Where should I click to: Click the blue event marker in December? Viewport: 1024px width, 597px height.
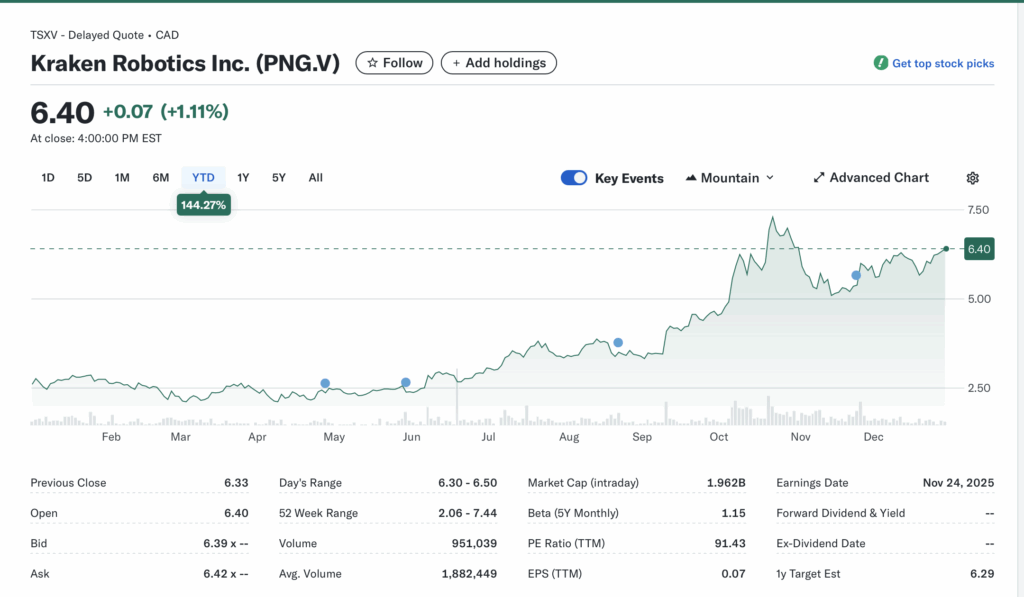pos(856,275)
